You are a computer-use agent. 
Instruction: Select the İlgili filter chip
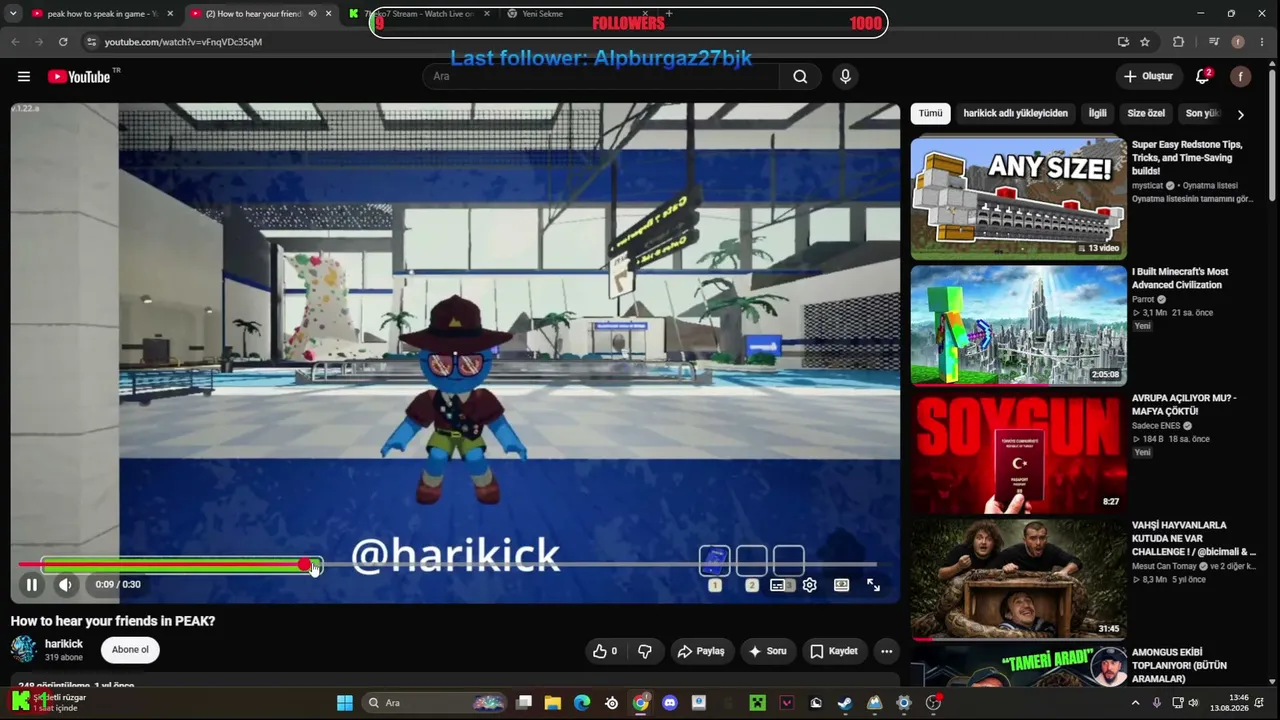pos(1097,113)
